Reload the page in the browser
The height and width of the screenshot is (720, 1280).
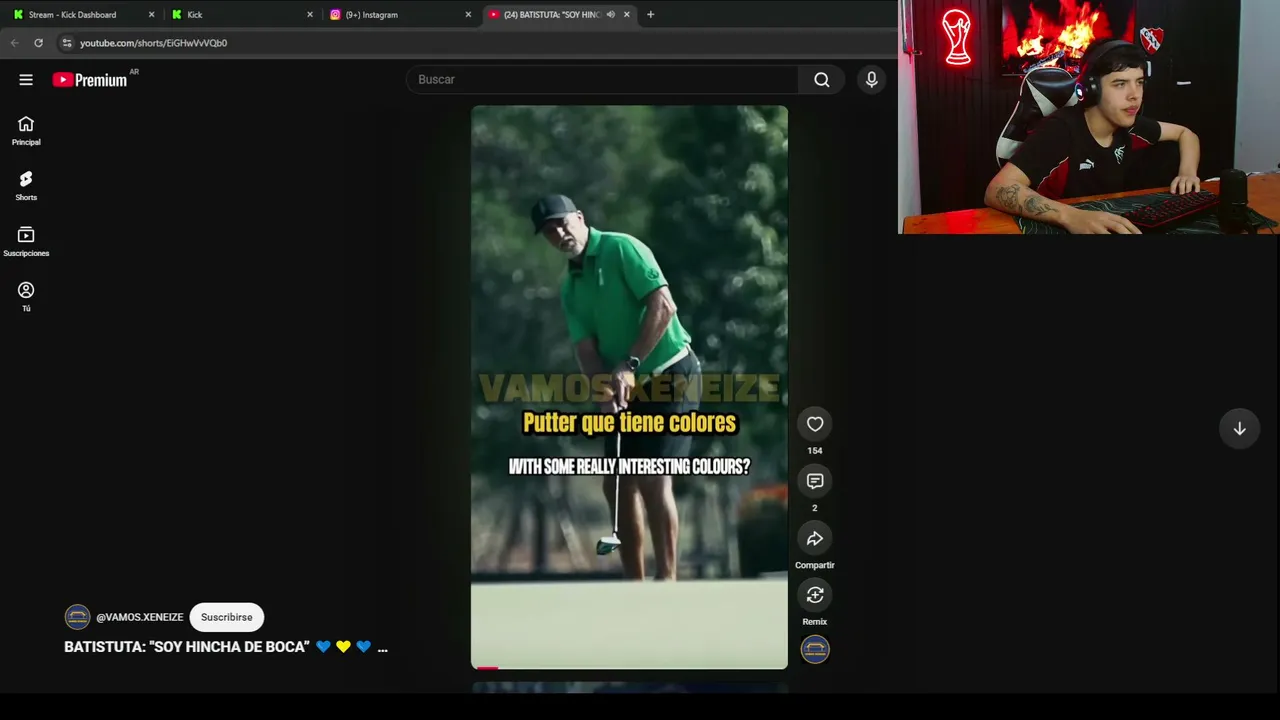tap(38, 43)
